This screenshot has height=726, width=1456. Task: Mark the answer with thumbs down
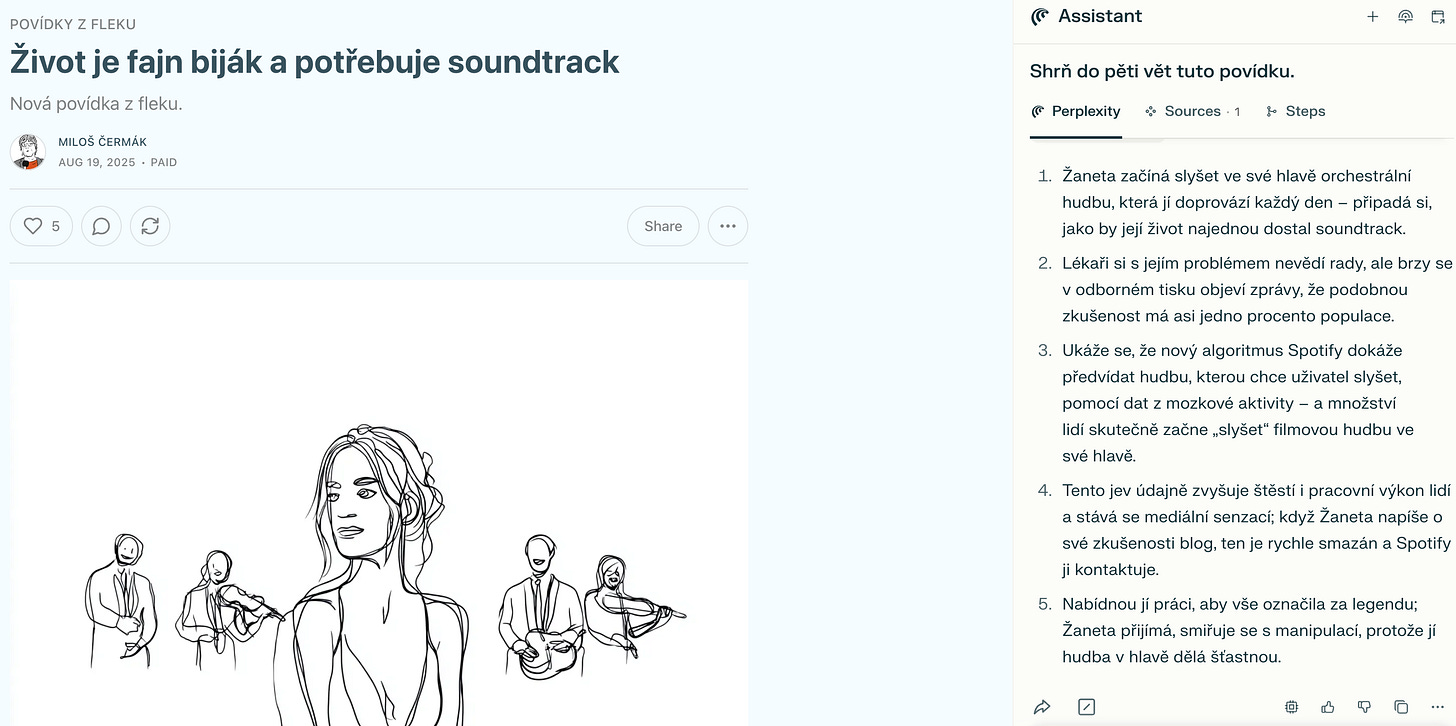(x=1364, y=707)
